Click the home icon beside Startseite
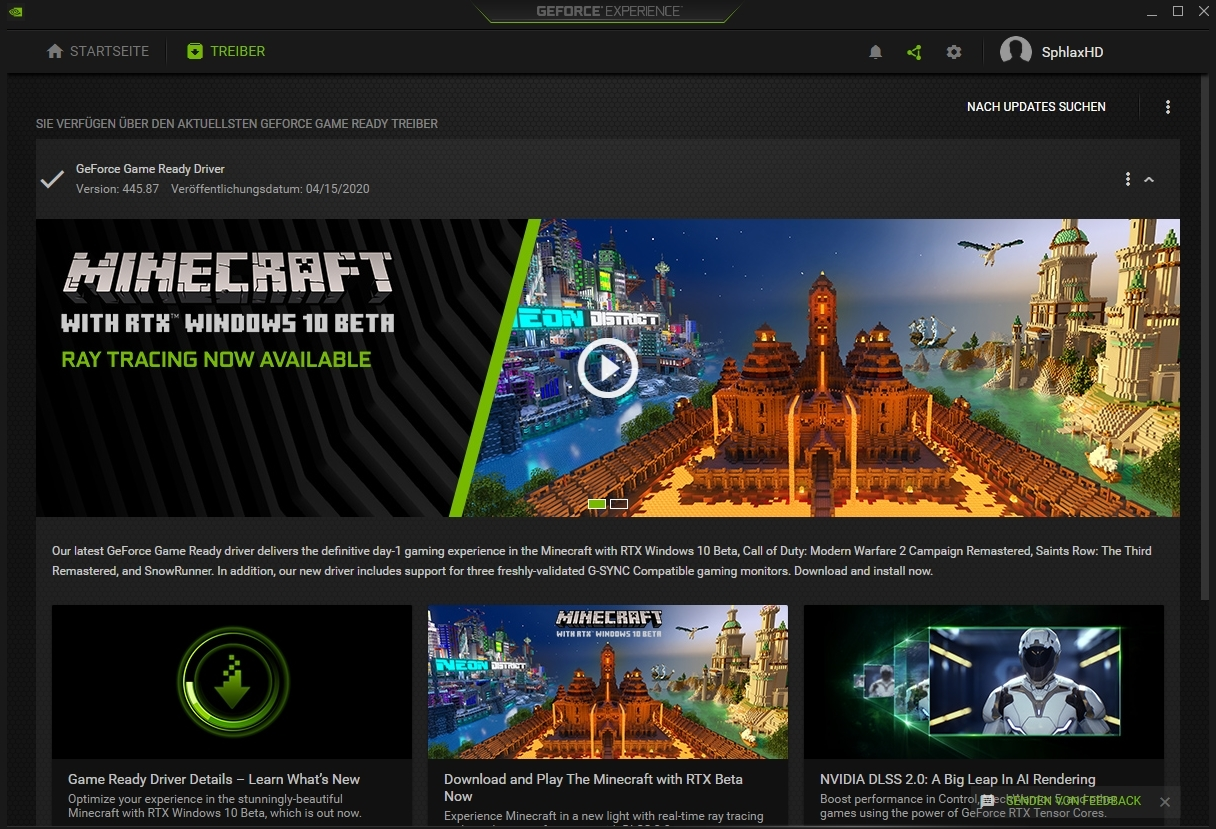The height and width of the screenshot is (829, 1216). [55, 51]
